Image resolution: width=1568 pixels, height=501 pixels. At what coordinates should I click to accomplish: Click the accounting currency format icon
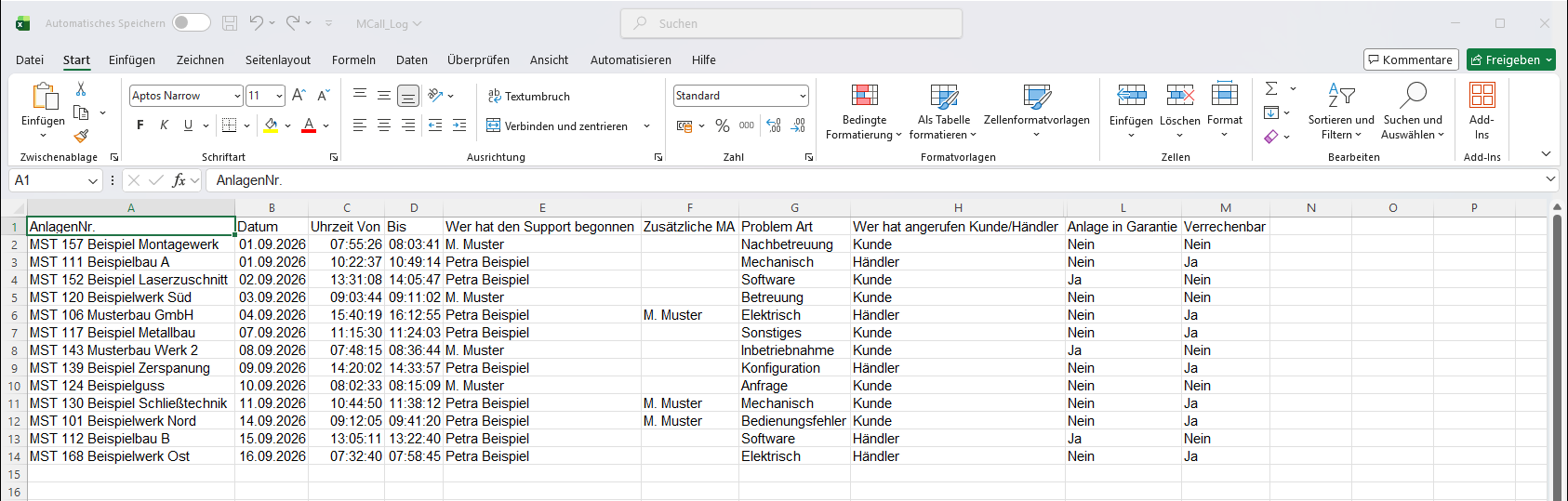click(684, 125)
